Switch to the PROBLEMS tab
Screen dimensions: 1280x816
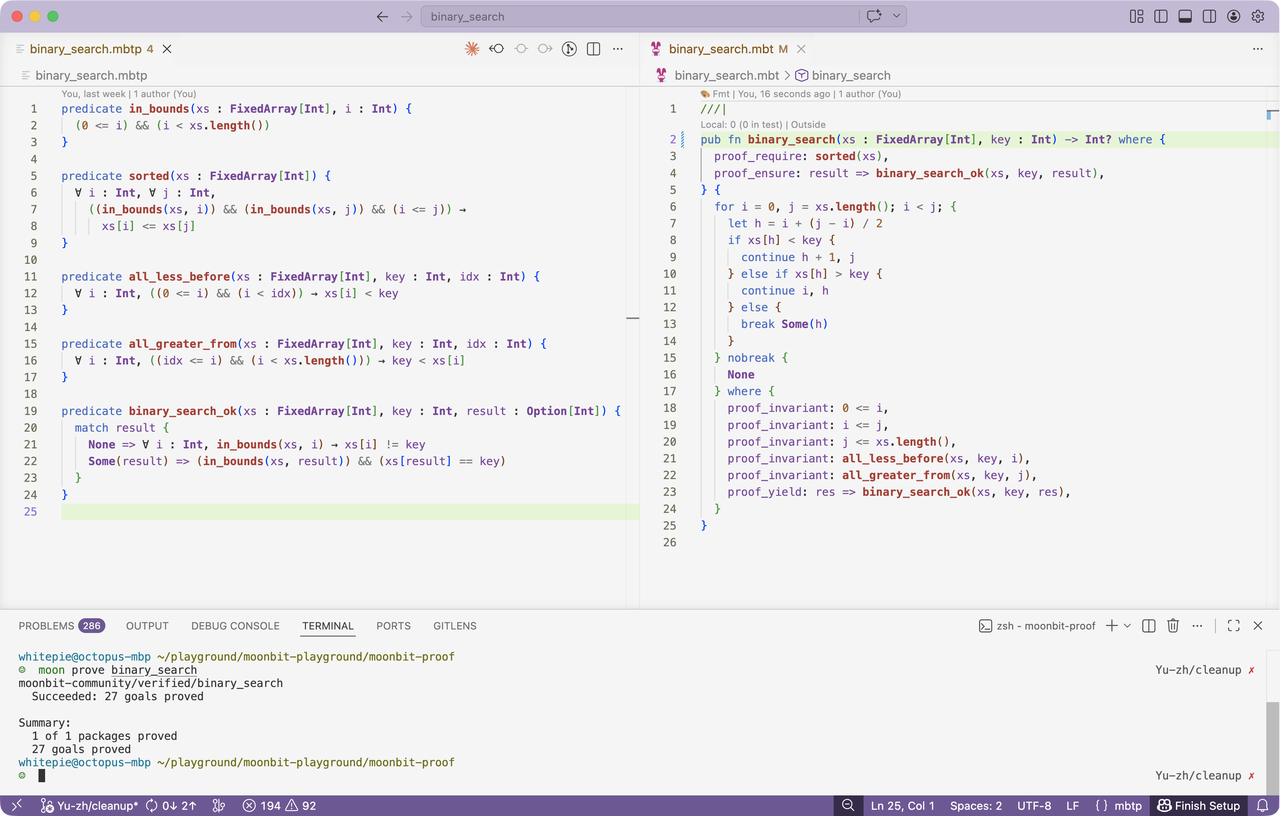tap(46, 626)
